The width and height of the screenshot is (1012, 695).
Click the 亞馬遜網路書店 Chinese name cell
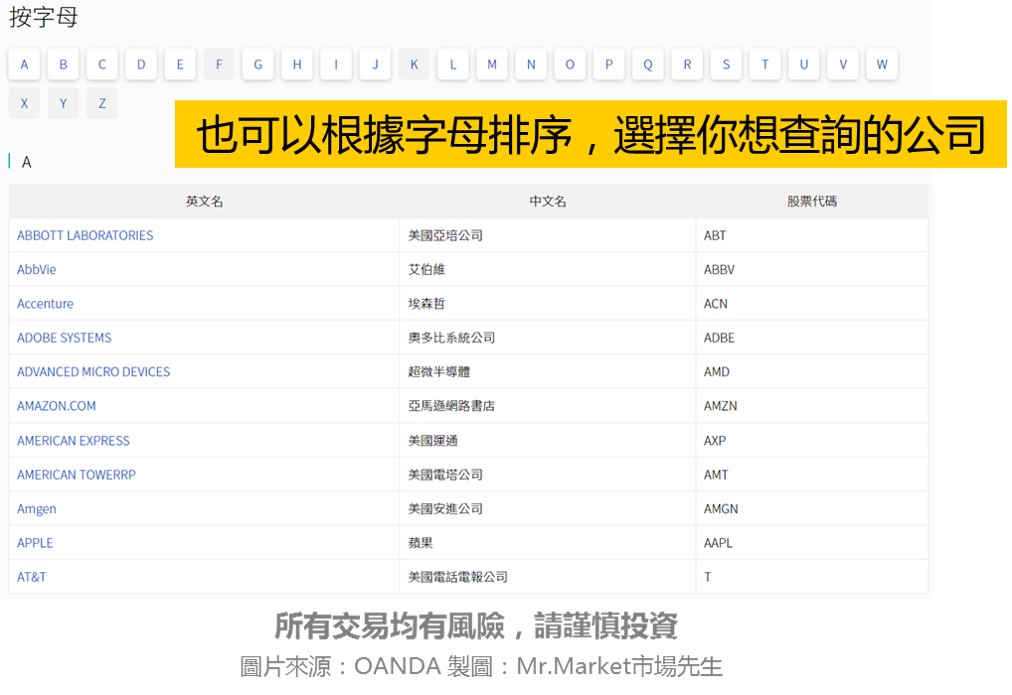[x=548, y=406]
